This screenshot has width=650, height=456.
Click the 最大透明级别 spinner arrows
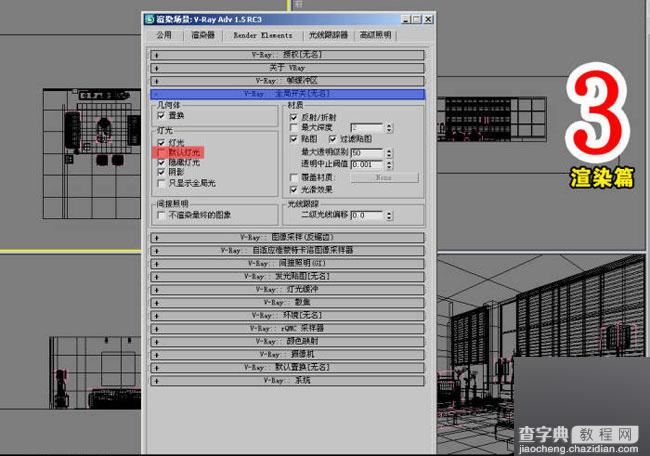[389, 153]
